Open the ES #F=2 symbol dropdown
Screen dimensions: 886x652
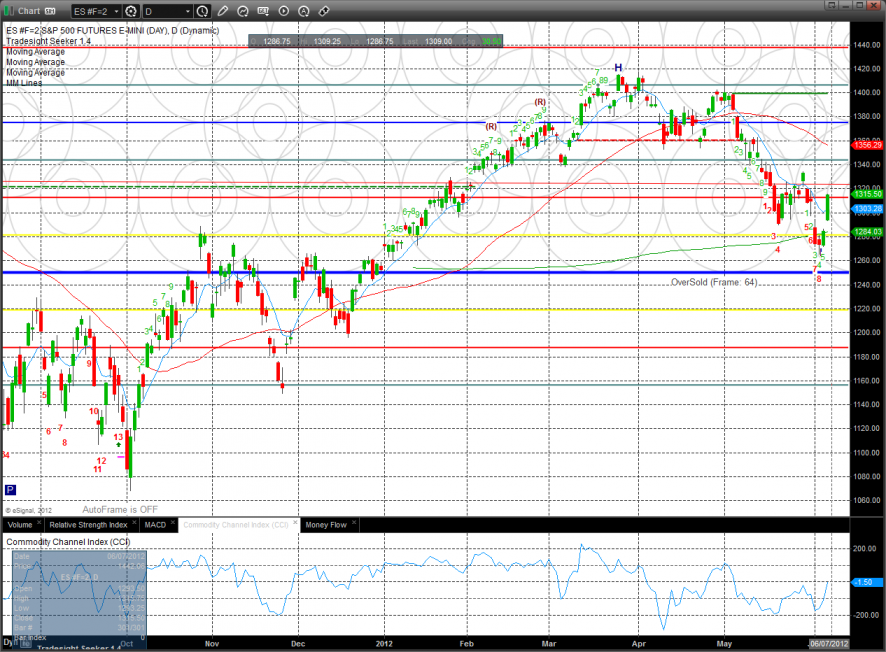pyautogui.click(x=97, y=11)
